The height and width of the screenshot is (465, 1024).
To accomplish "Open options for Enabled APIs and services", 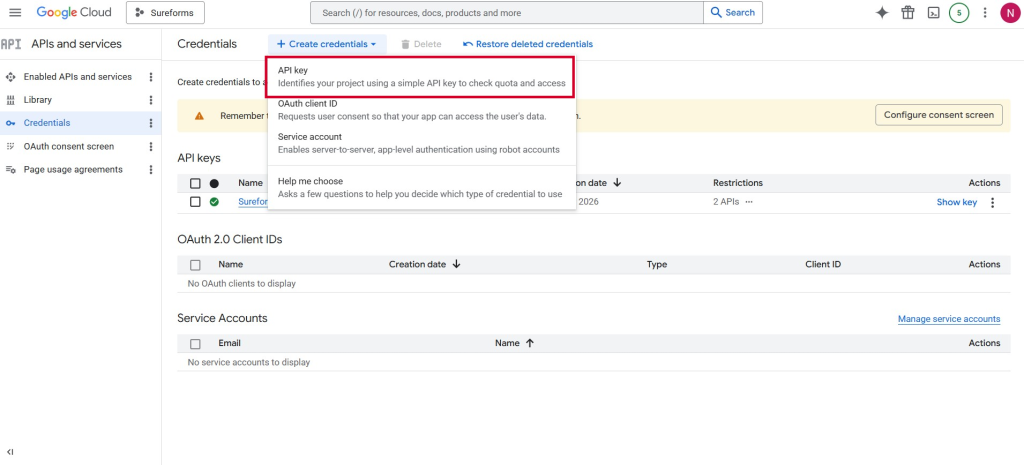I will 151,77.
